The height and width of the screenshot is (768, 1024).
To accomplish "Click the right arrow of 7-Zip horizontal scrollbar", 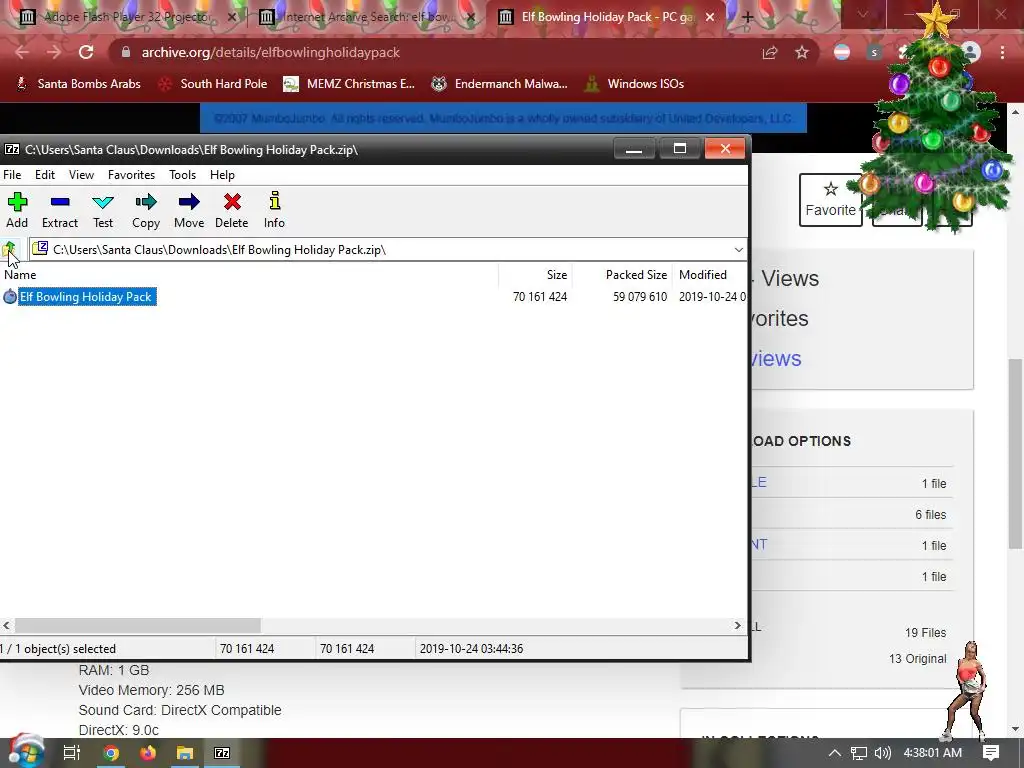I will click(x=738, y=626).
